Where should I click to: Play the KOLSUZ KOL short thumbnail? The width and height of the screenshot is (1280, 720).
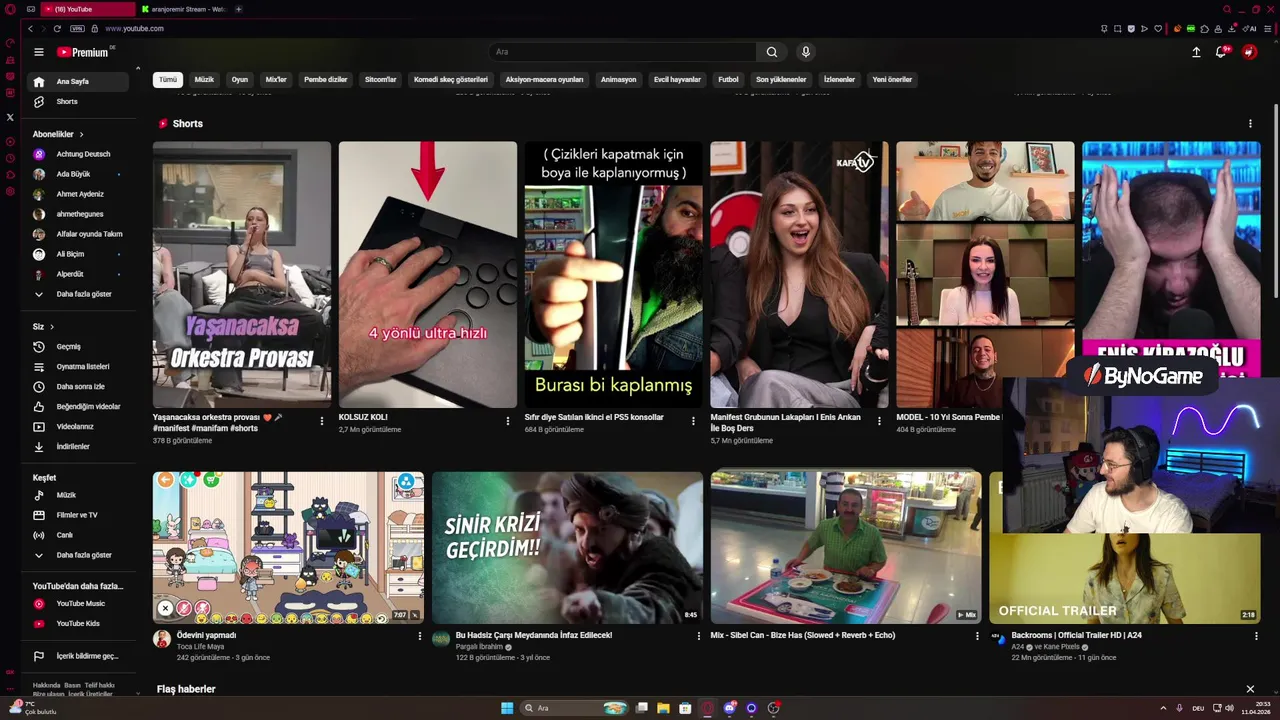428,274
